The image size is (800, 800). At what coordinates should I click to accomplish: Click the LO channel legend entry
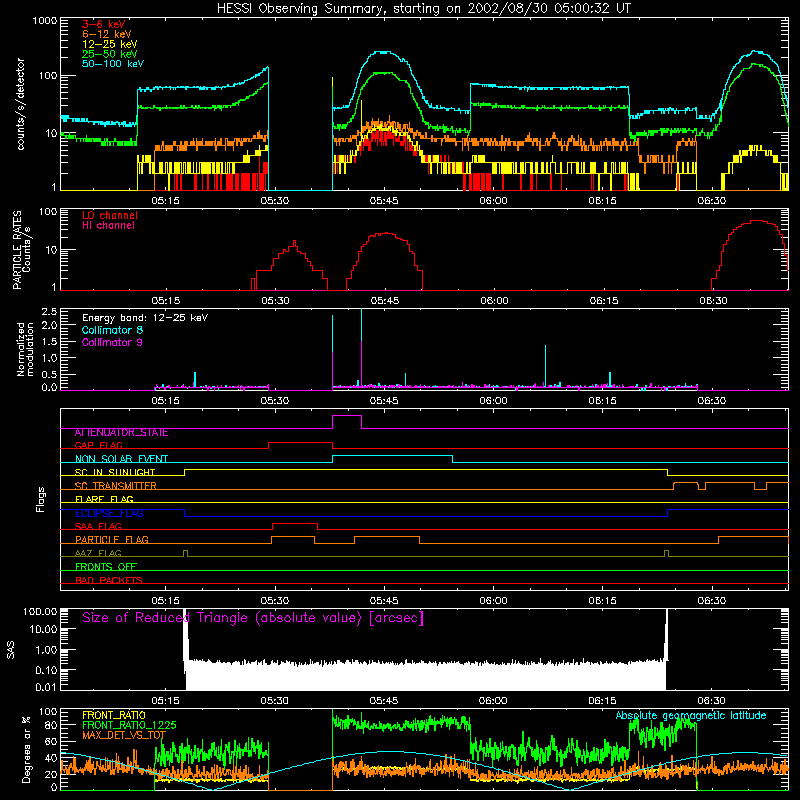click(x=110, y=216)
